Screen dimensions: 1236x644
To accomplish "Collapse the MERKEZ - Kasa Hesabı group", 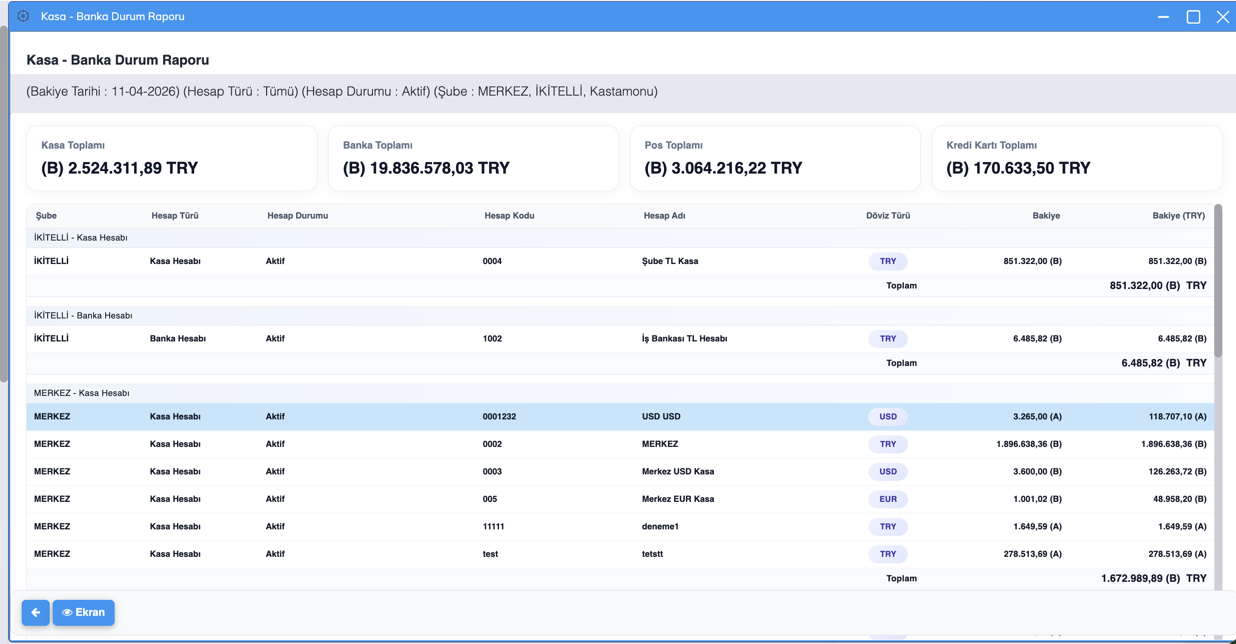I will [82, 393].
